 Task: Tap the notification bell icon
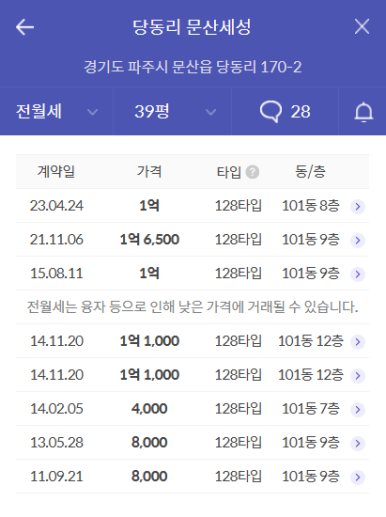coord(363,112)
